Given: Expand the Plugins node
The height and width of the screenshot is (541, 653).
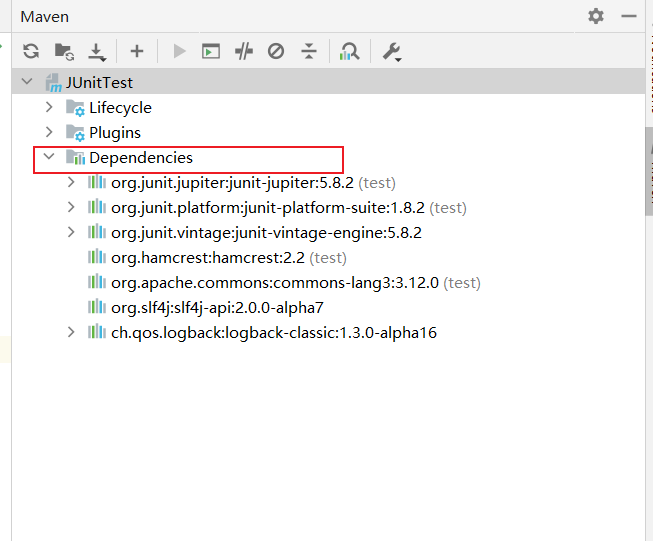Looking at the screenshot, I should 49,132.
